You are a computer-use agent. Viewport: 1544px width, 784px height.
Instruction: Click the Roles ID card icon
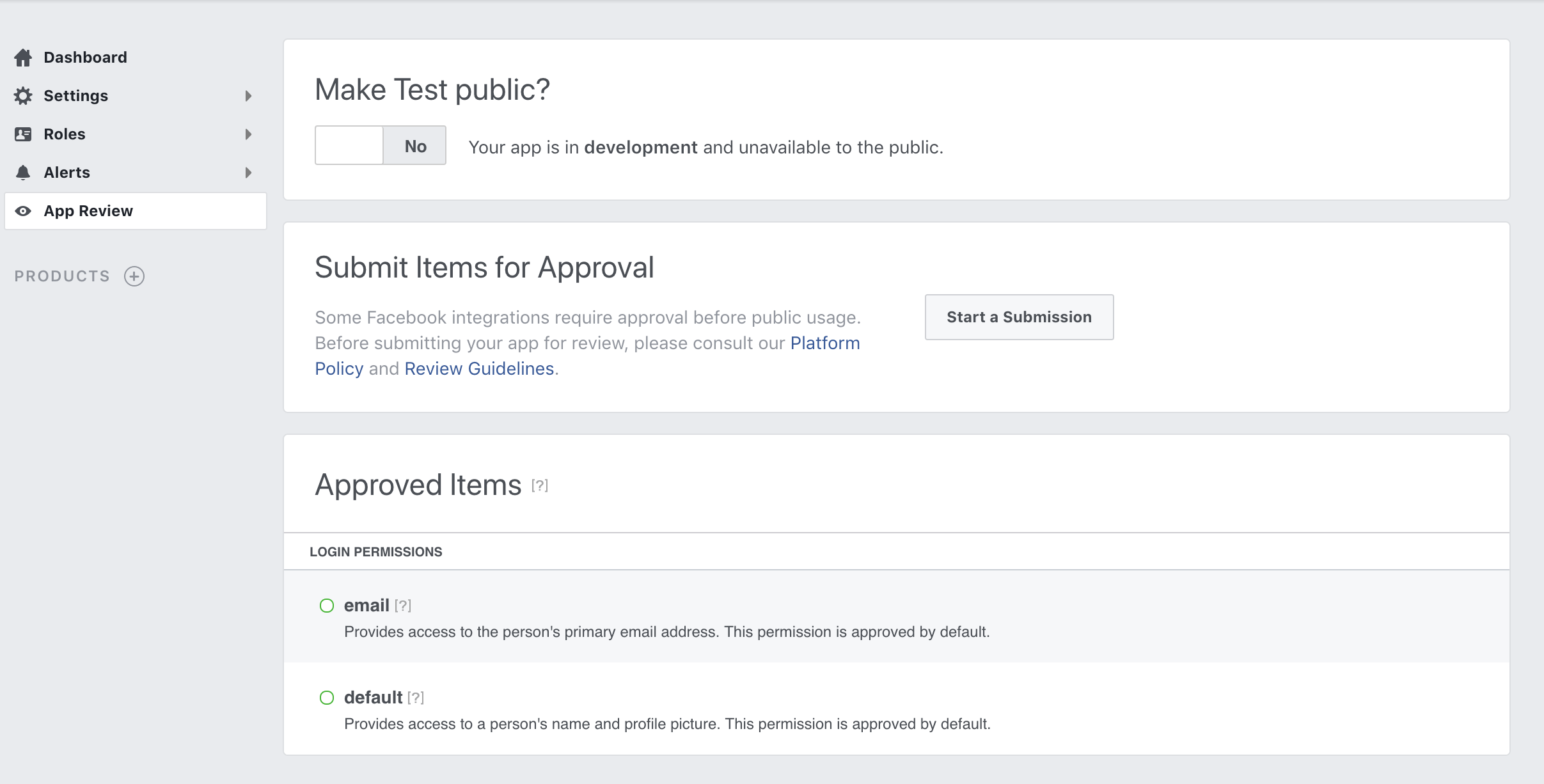23,134
